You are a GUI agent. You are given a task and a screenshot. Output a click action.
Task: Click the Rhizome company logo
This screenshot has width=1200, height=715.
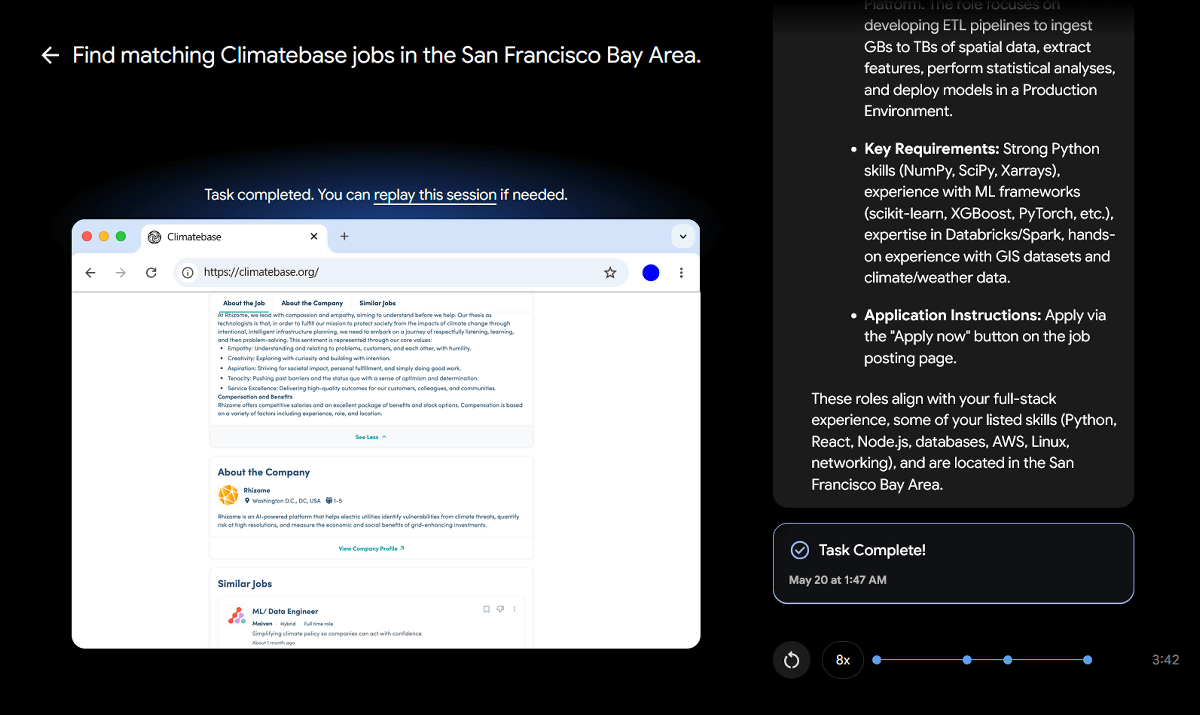coord(228,495)
